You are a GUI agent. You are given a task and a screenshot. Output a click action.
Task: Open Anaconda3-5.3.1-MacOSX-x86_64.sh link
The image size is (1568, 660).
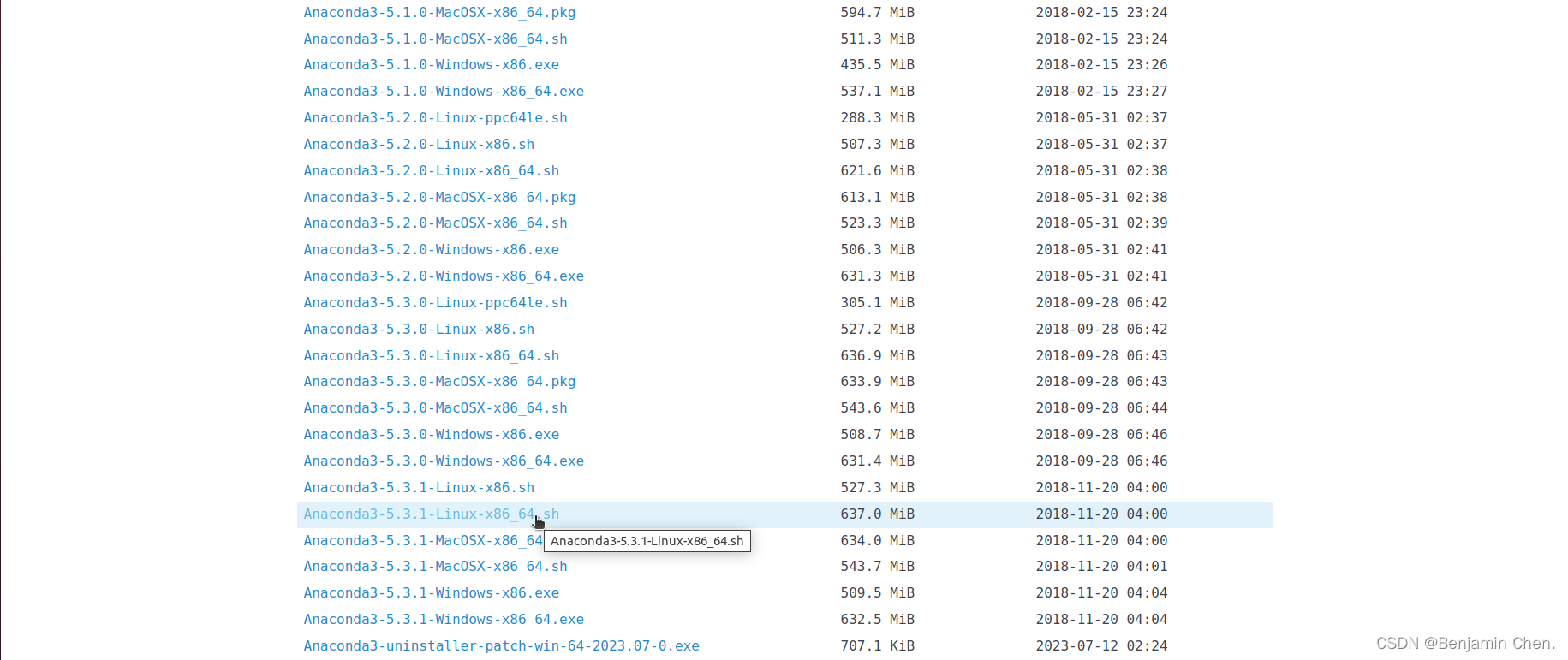click(x=435, y=567)
